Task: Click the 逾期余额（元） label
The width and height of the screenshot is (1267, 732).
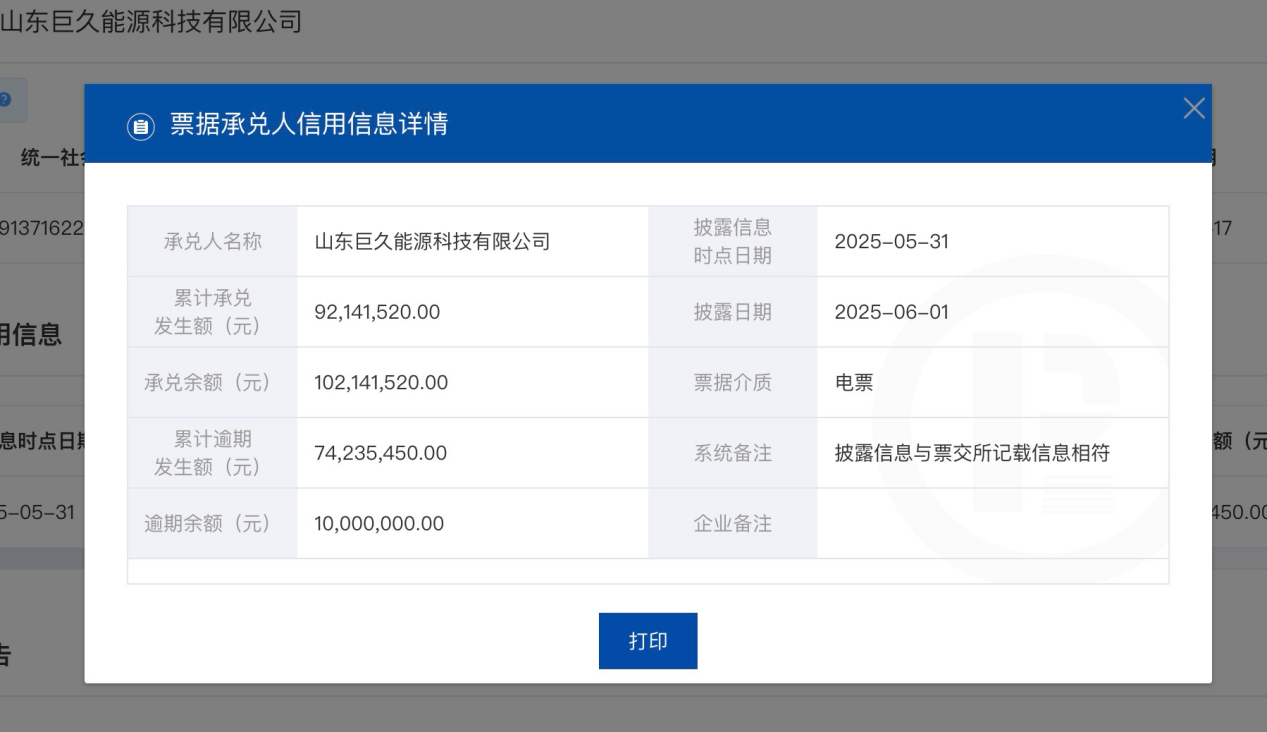Action: pos(212,523)
